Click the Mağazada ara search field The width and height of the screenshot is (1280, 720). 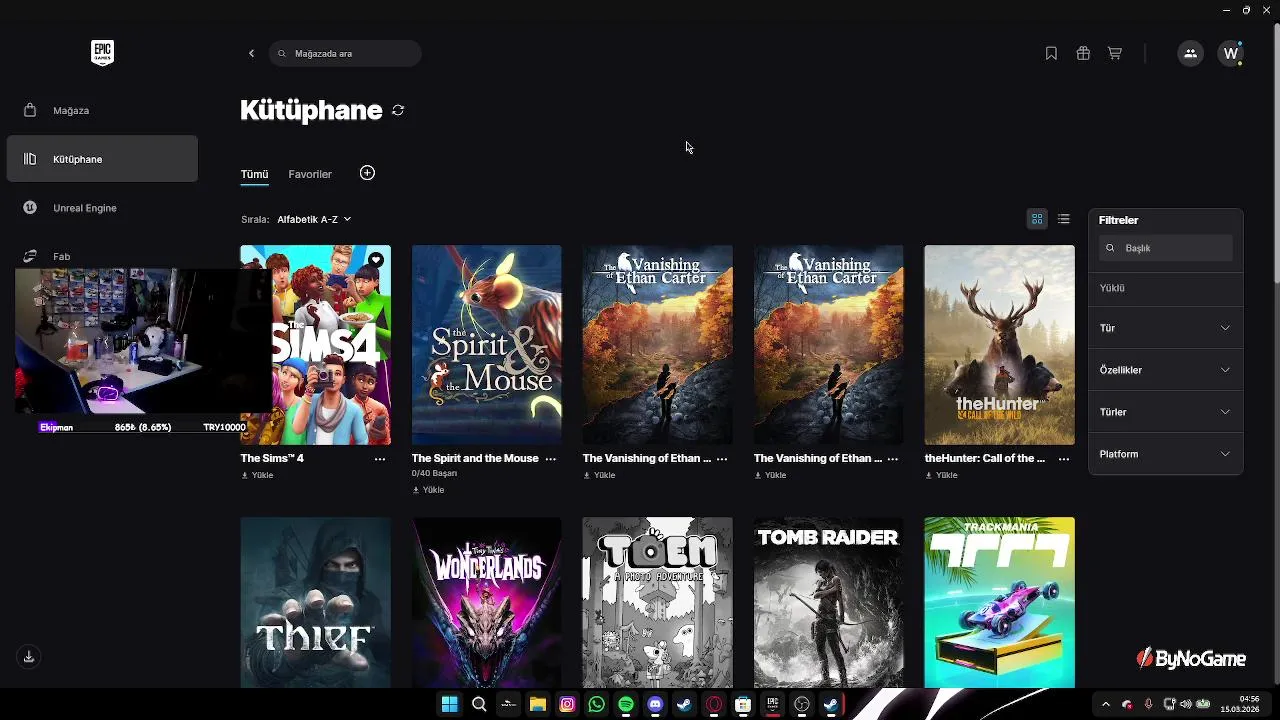[345, 53]
